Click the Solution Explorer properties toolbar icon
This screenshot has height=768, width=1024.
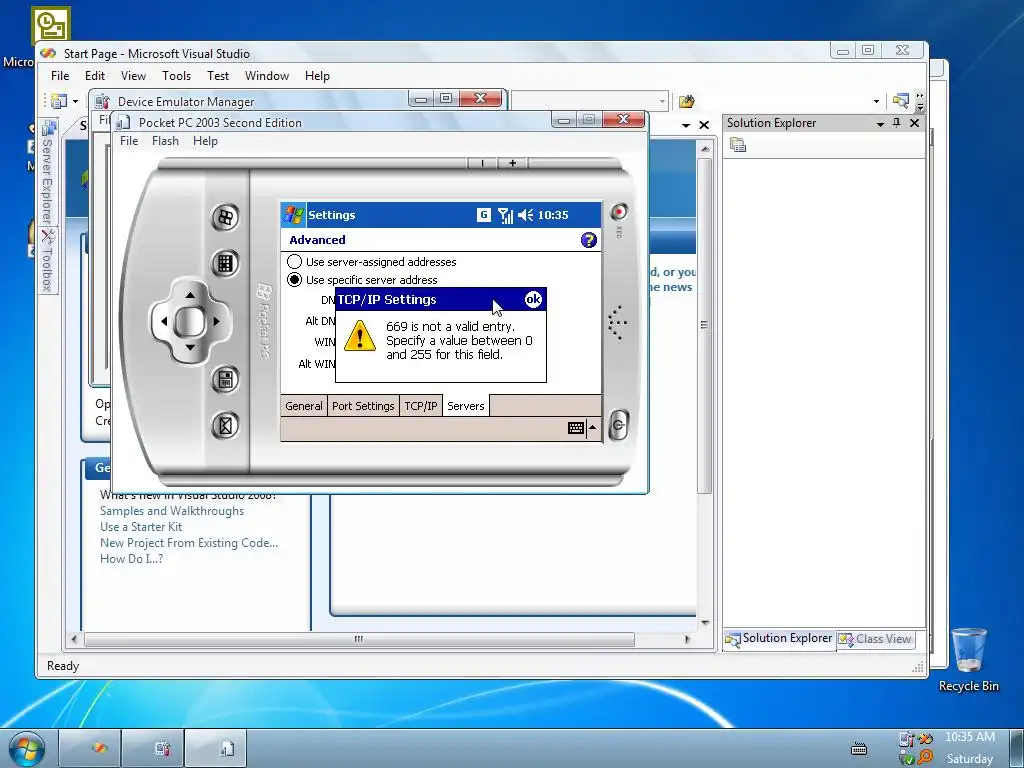[738, 145]
